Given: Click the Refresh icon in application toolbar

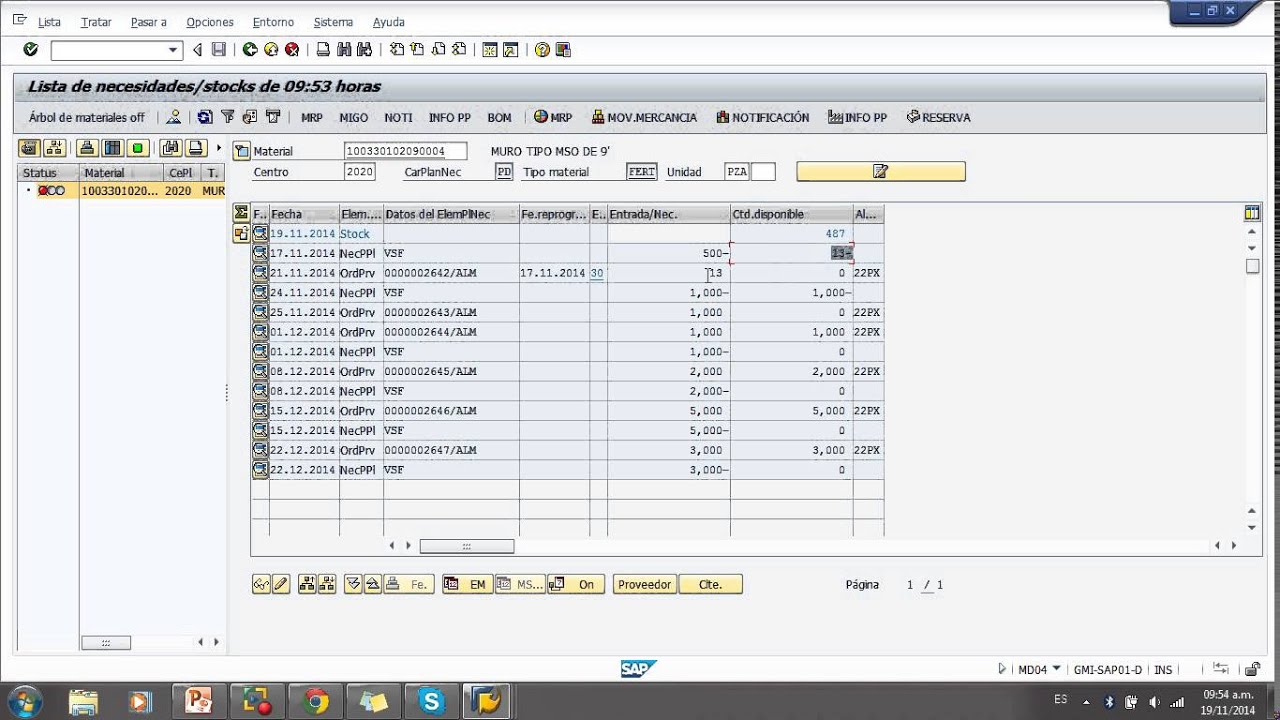Looking at the screenshot, I should point(204,117).
